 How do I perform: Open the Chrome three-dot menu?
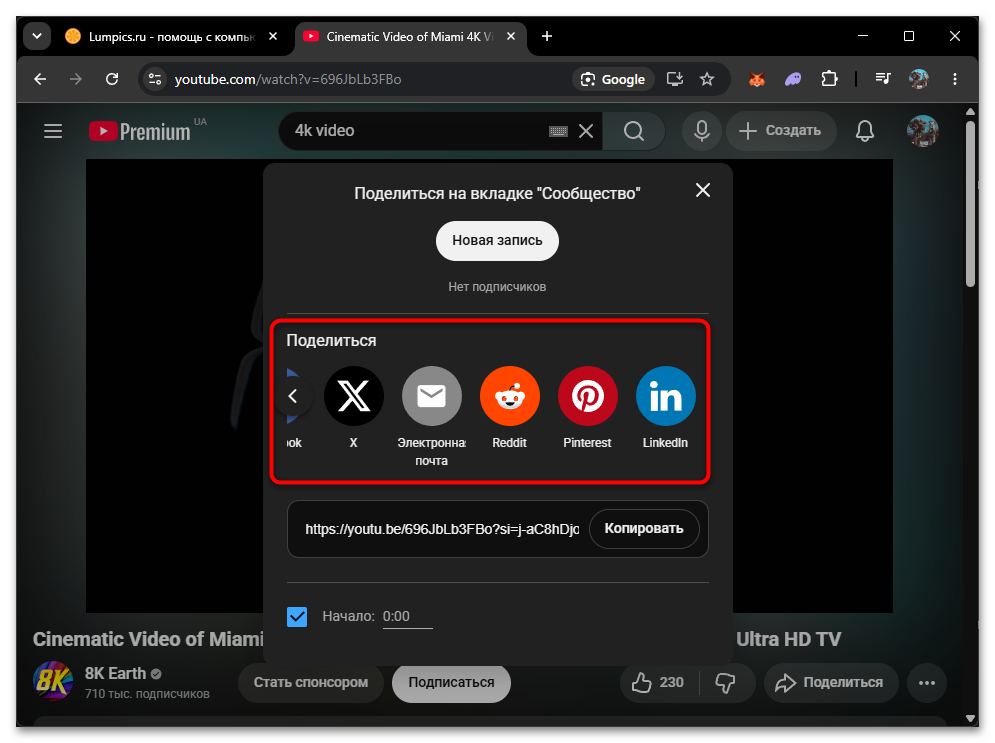click(x=954, y=79)
